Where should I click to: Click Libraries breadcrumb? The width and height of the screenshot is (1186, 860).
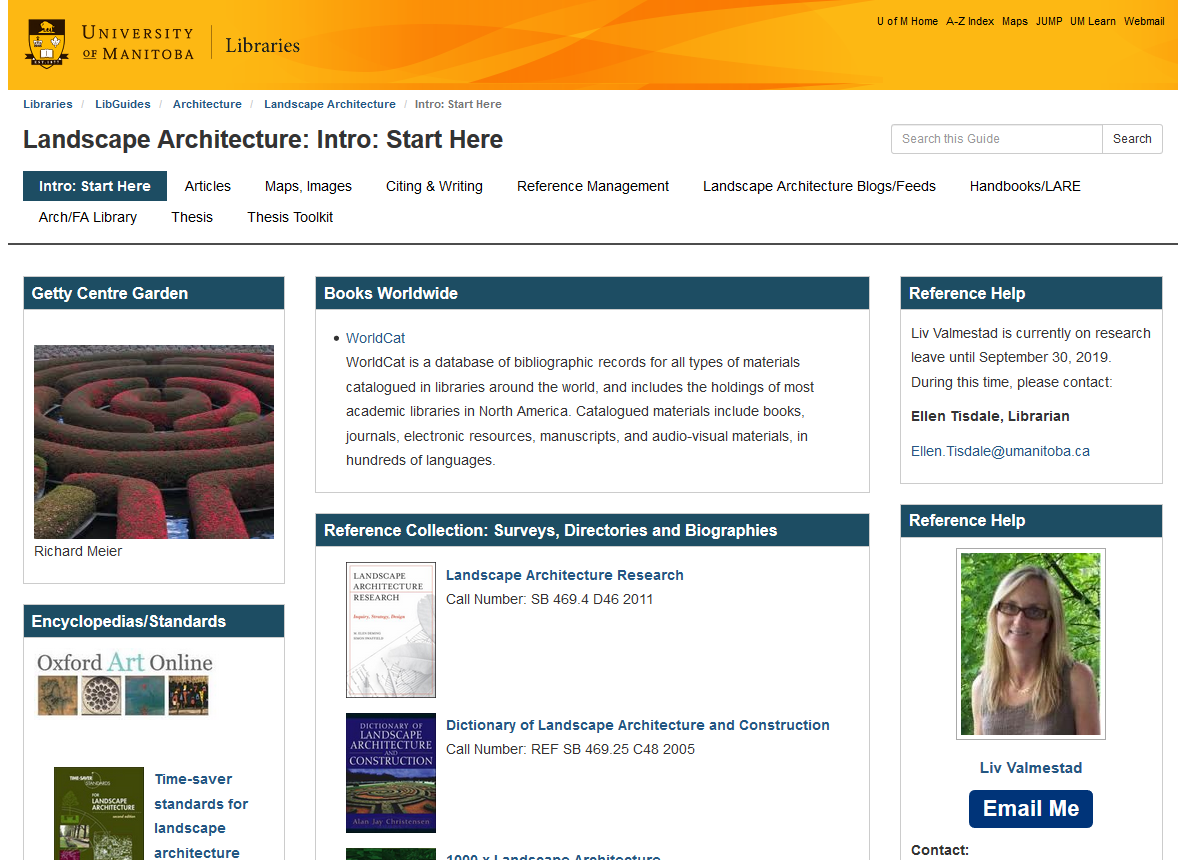coord(48,104)
